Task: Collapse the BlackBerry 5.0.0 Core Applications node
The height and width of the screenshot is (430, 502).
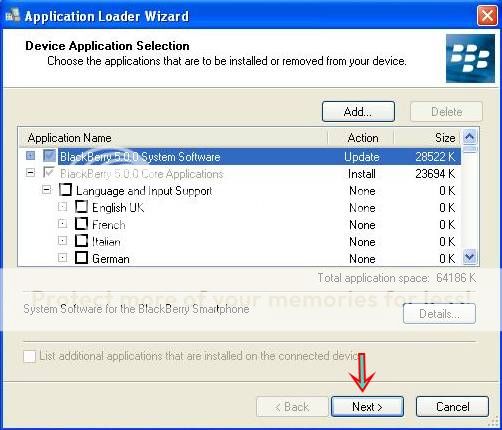Action: [x=30, y=173]
